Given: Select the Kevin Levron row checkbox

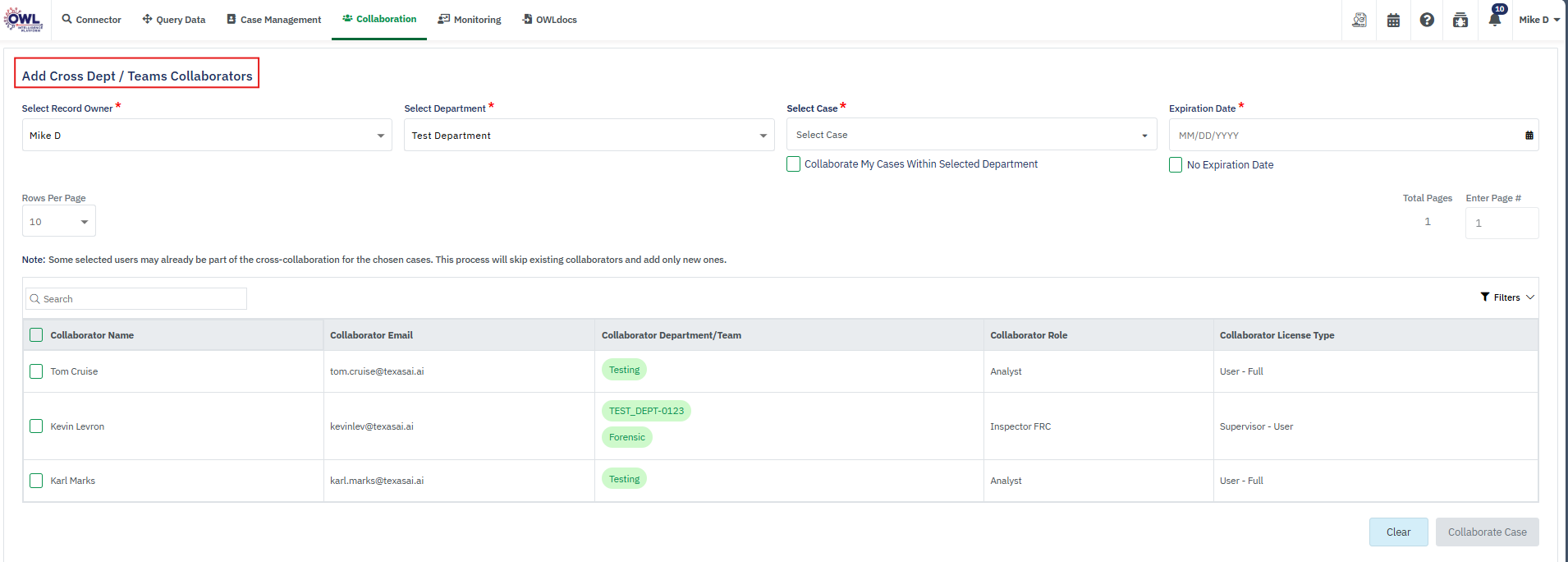Looking at the screenshot, I should [x=36, y=426].
